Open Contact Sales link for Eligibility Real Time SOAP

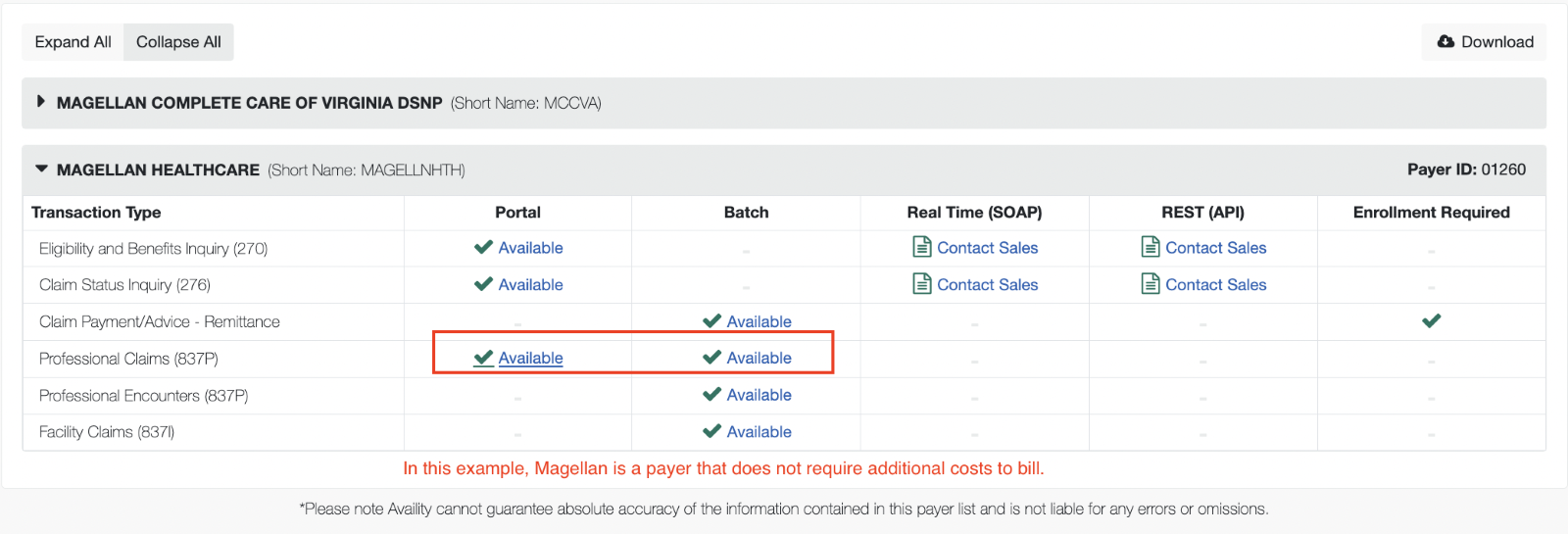click(987, 248)
